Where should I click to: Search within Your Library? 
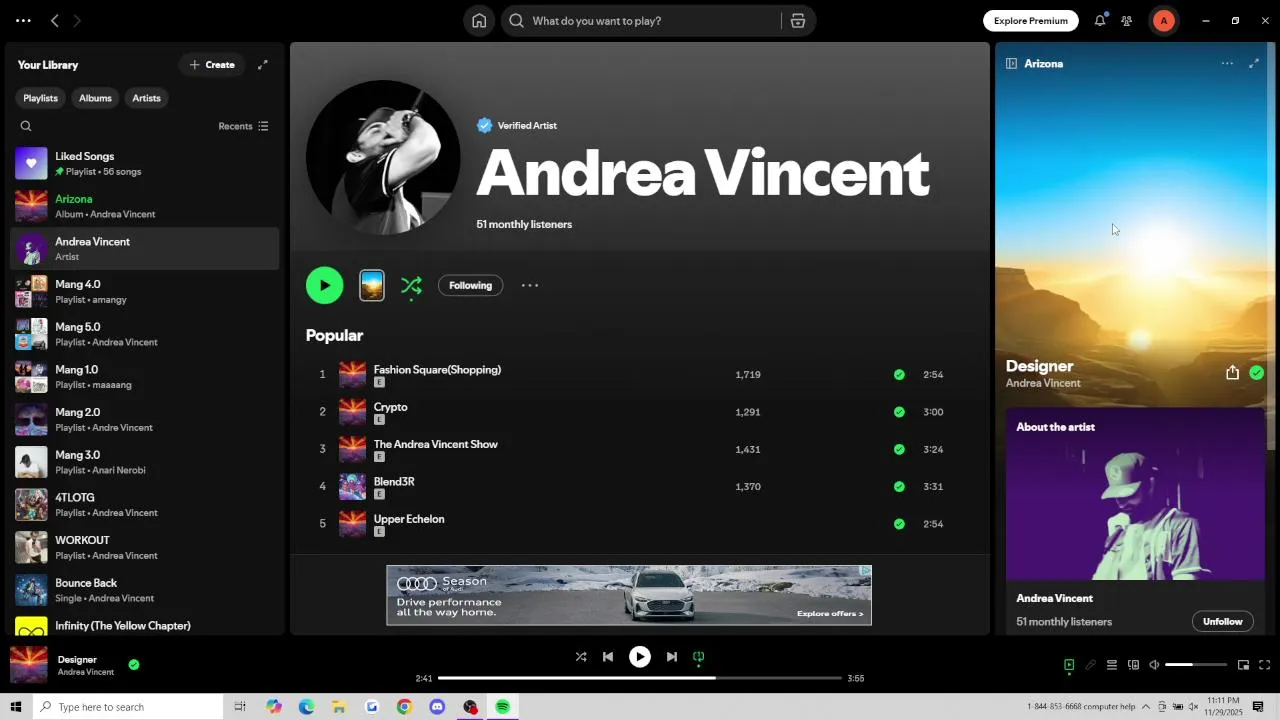point(26,126)
